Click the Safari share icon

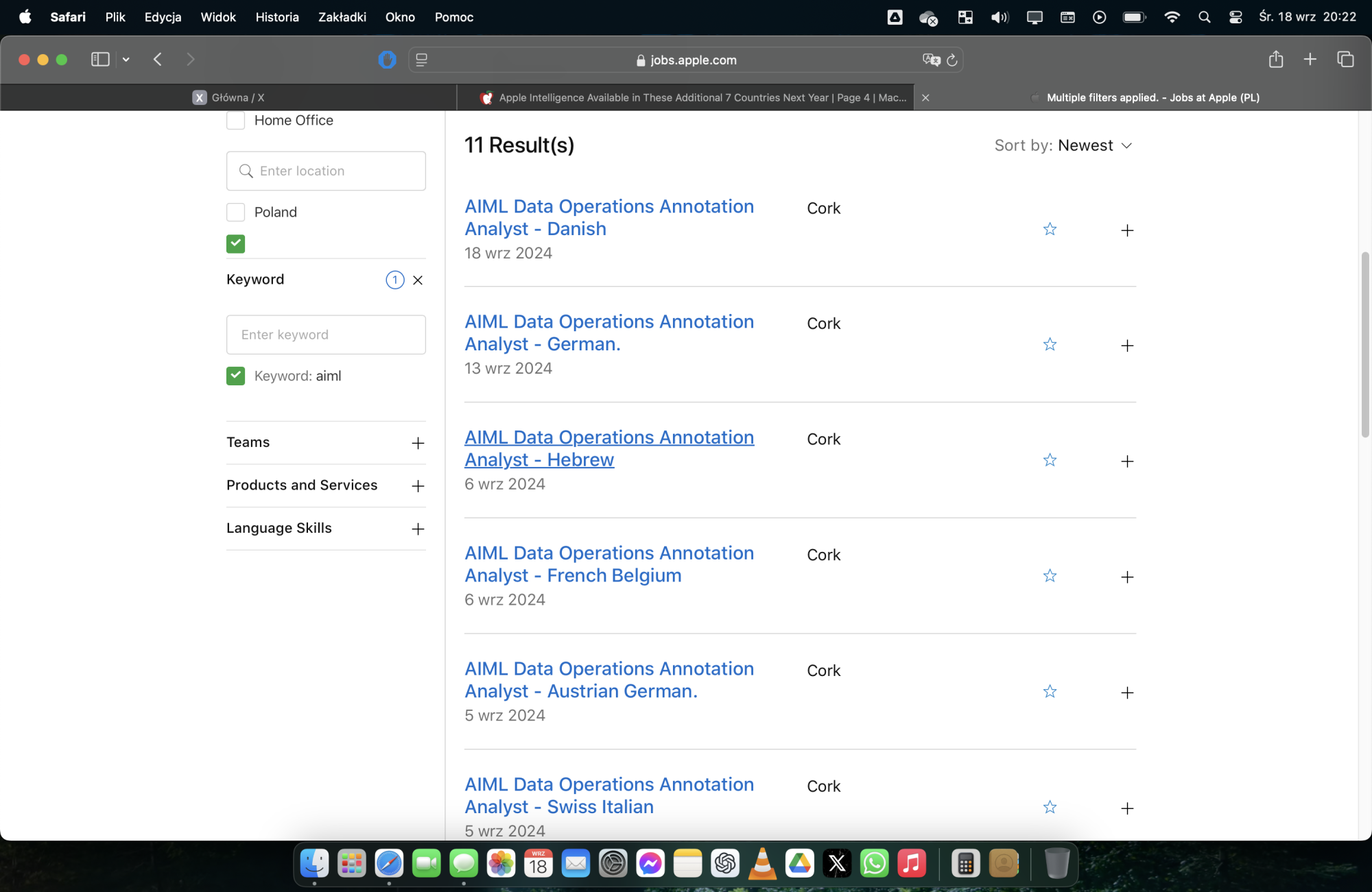tap(1275, 60)
